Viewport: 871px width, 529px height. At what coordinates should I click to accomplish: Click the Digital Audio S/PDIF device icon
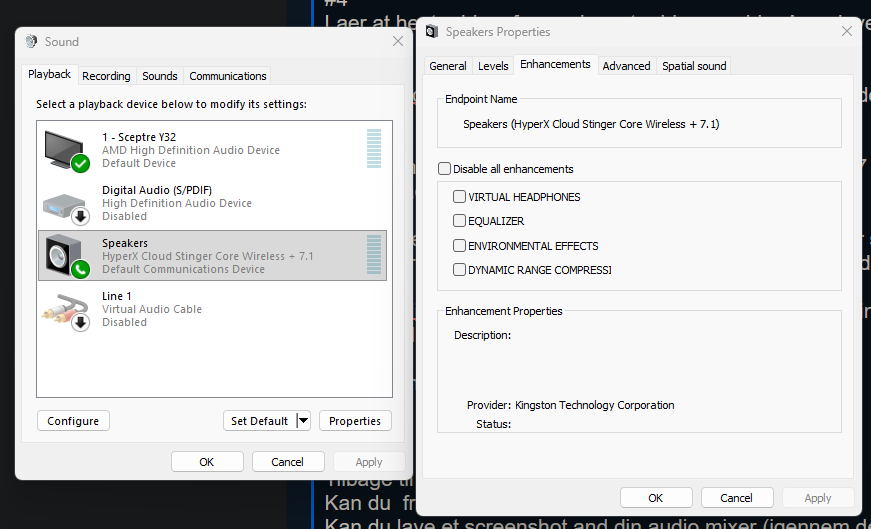coord(67,207)
